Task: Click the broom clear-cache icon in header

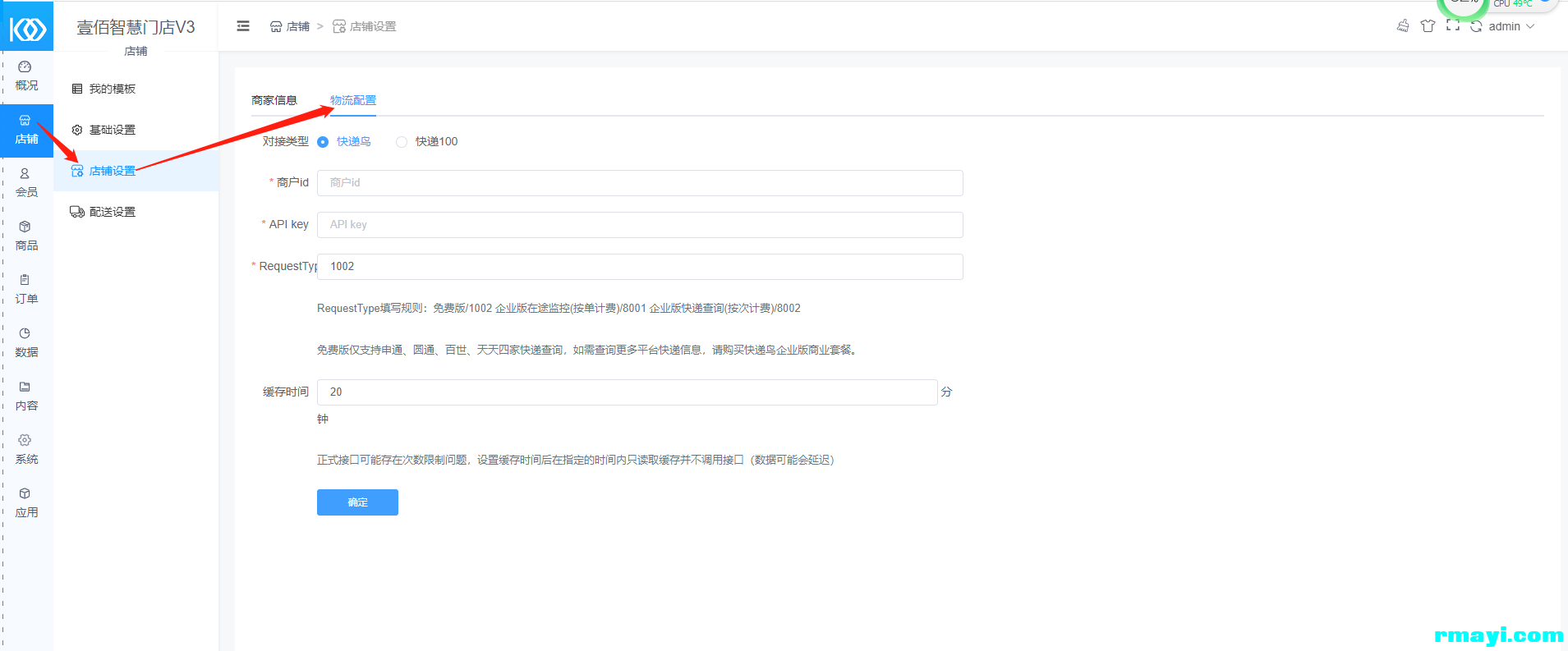Action: [x=1403, y=26]
